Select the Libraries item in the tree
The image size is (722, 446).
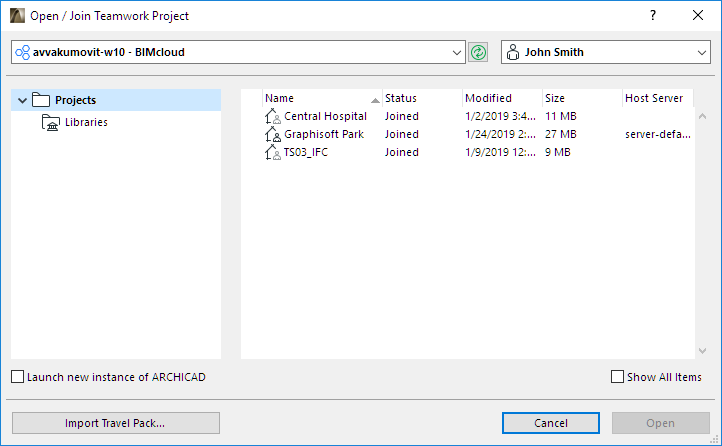86,122
